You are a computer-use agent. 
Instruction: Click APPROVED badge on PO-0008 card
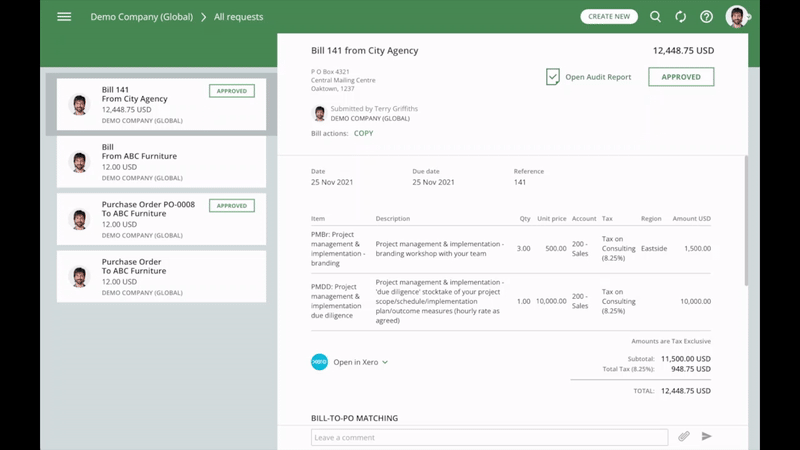232,206
